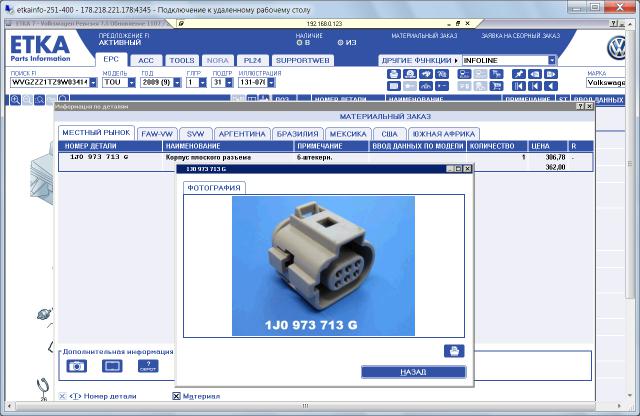
Task: Print the part photo with printer icon
Action: (x=454, y=351)
